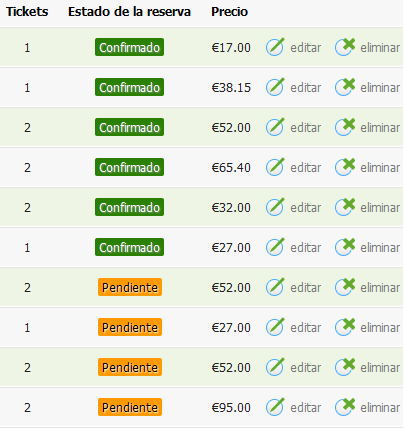Sort by Tickets column header

(27, 12)
